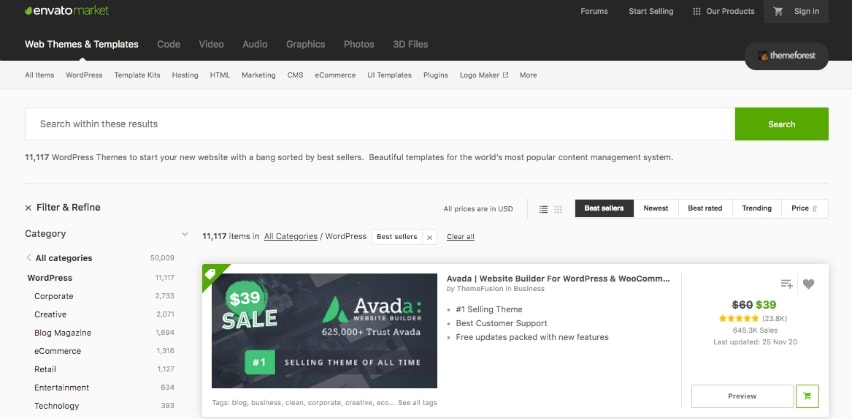Sort by Trending

756,208
